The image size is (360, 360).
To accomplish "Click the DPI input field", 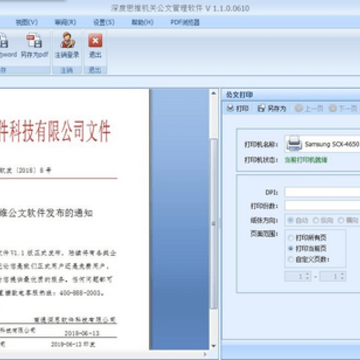I will 322,192.
